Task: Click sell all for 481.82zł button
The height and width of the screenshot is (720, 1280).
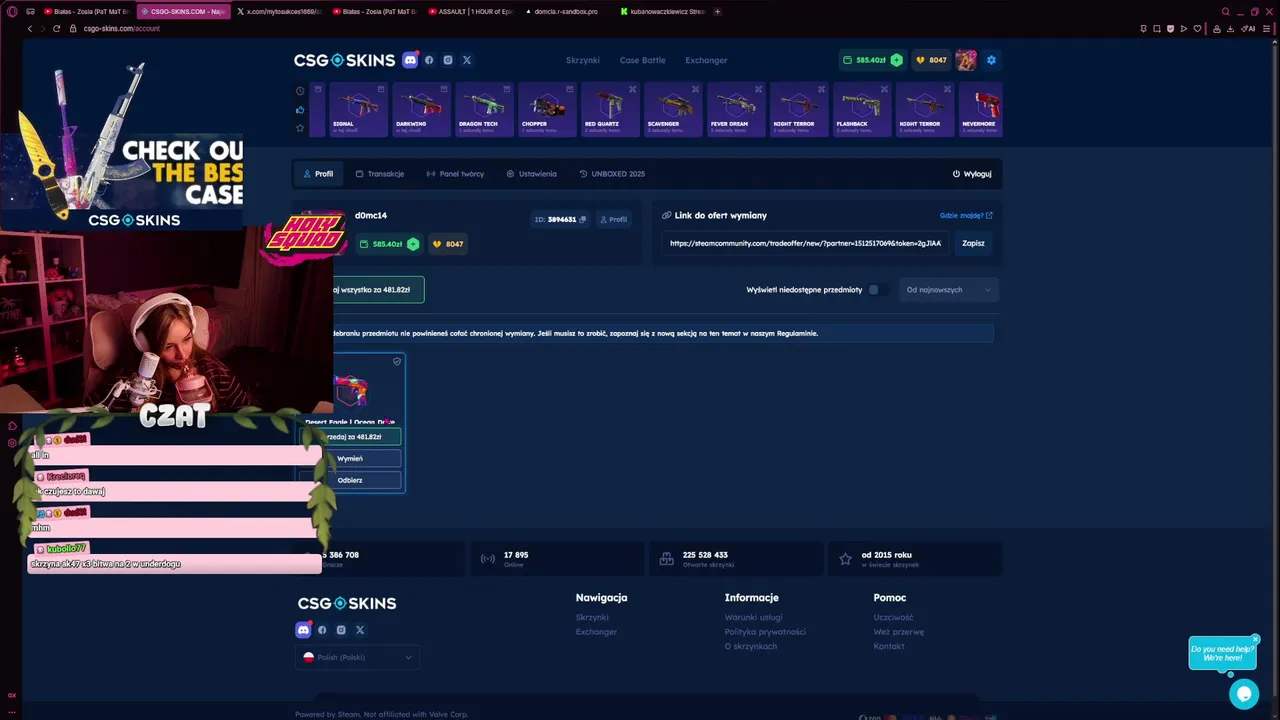Action: coord(378,290)
